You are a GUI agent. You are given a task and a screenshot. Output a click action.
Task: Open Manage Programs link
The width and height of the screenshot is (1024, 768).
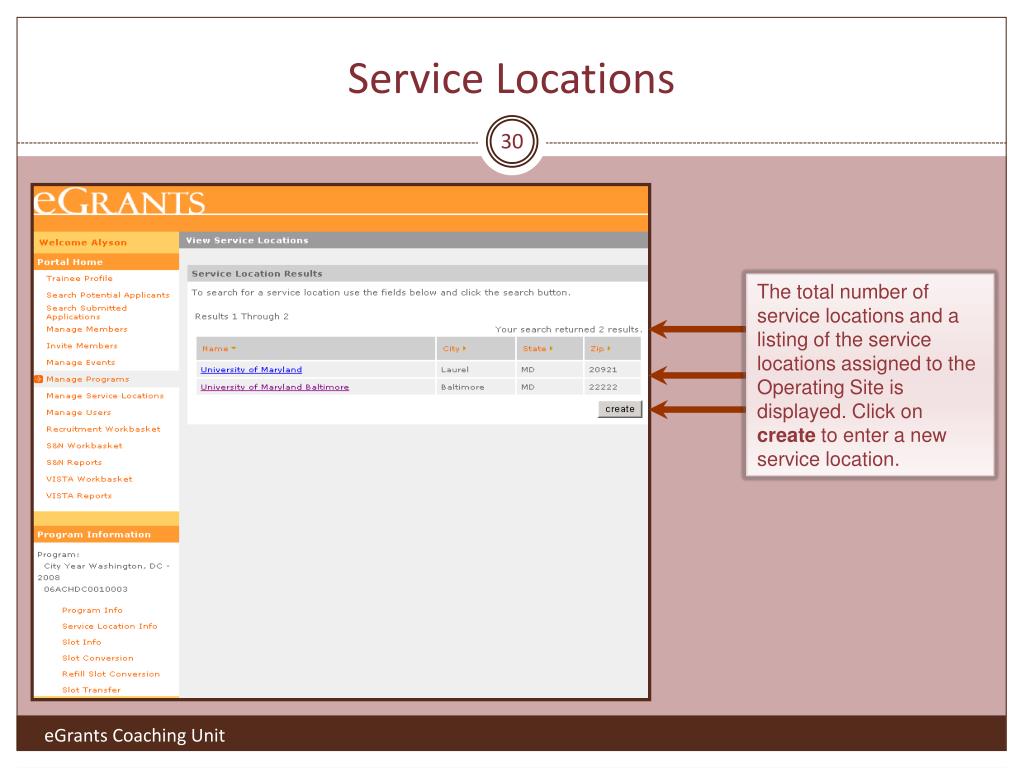(x=88, y=379)
